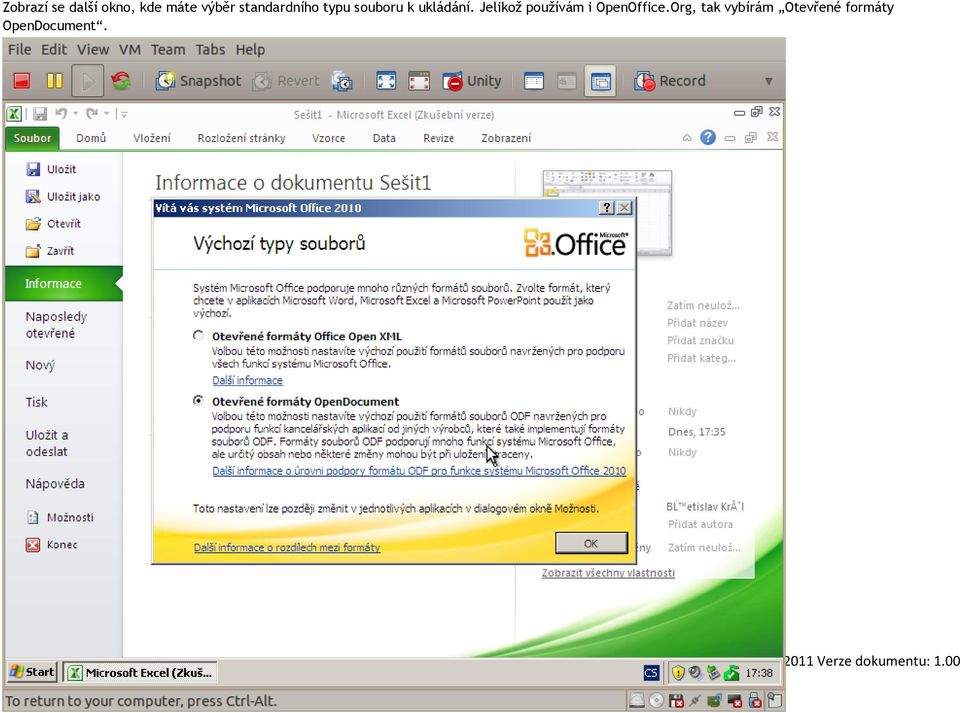This screenshot has width=960, height=713.
Task: Click the Reset VM circular arrows icon
Action: click(x=121, y=81)
